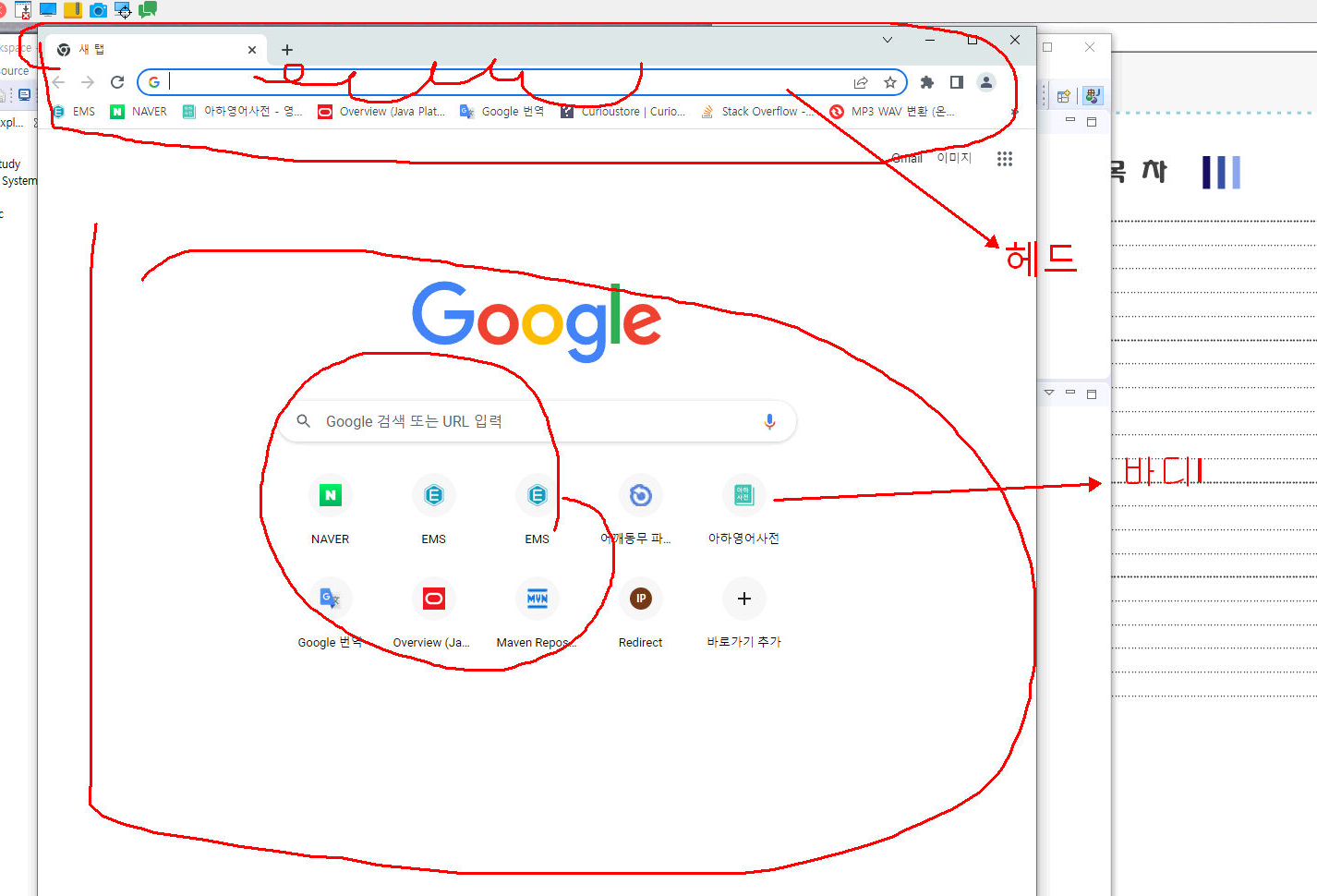
Task: Minimize the Eclipse upper right panel
Action: (1070, 120)
